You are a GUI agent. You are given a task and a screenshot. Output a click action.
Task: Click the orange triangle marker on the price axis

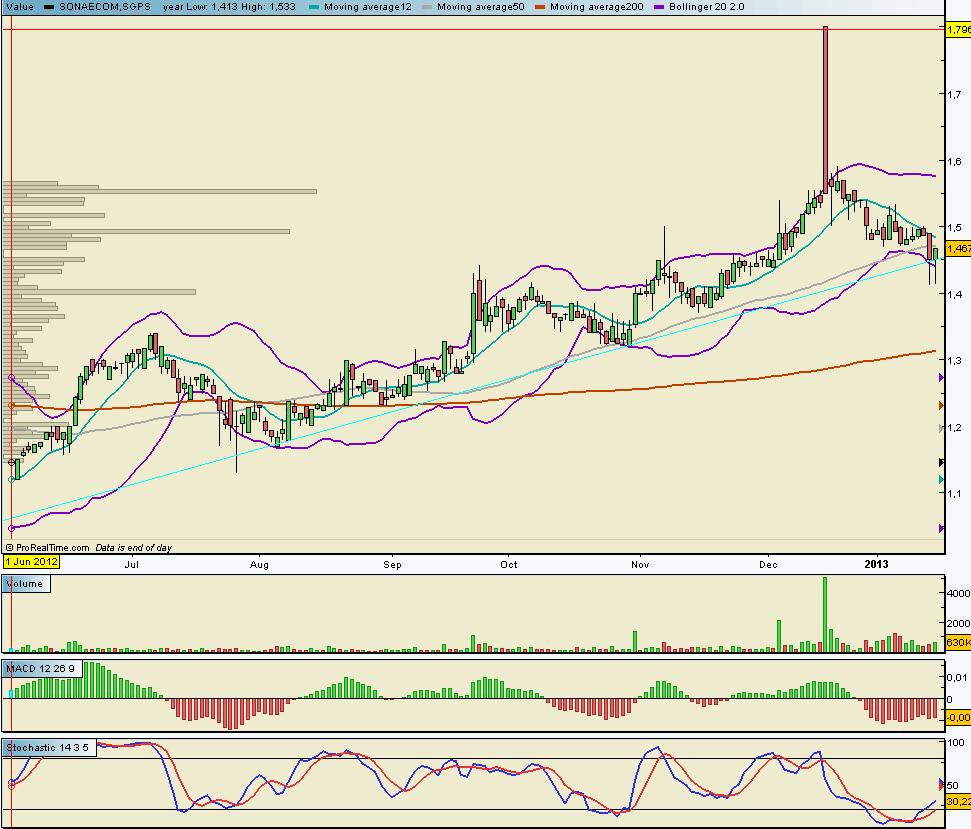pyautogui.click(x=941, y=406)
